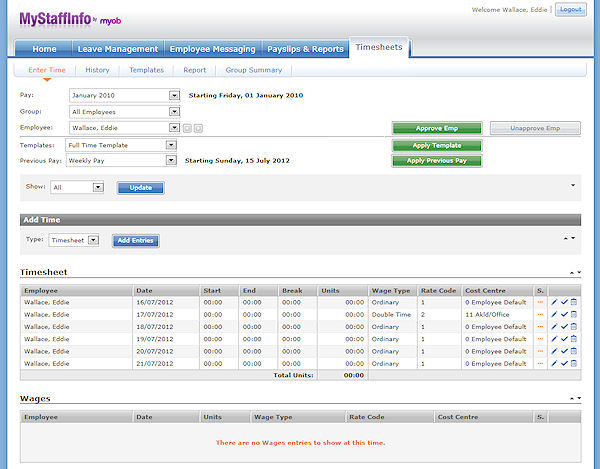
Task: Open the Payslips & Reports tab
Action: tap(304, 49)
